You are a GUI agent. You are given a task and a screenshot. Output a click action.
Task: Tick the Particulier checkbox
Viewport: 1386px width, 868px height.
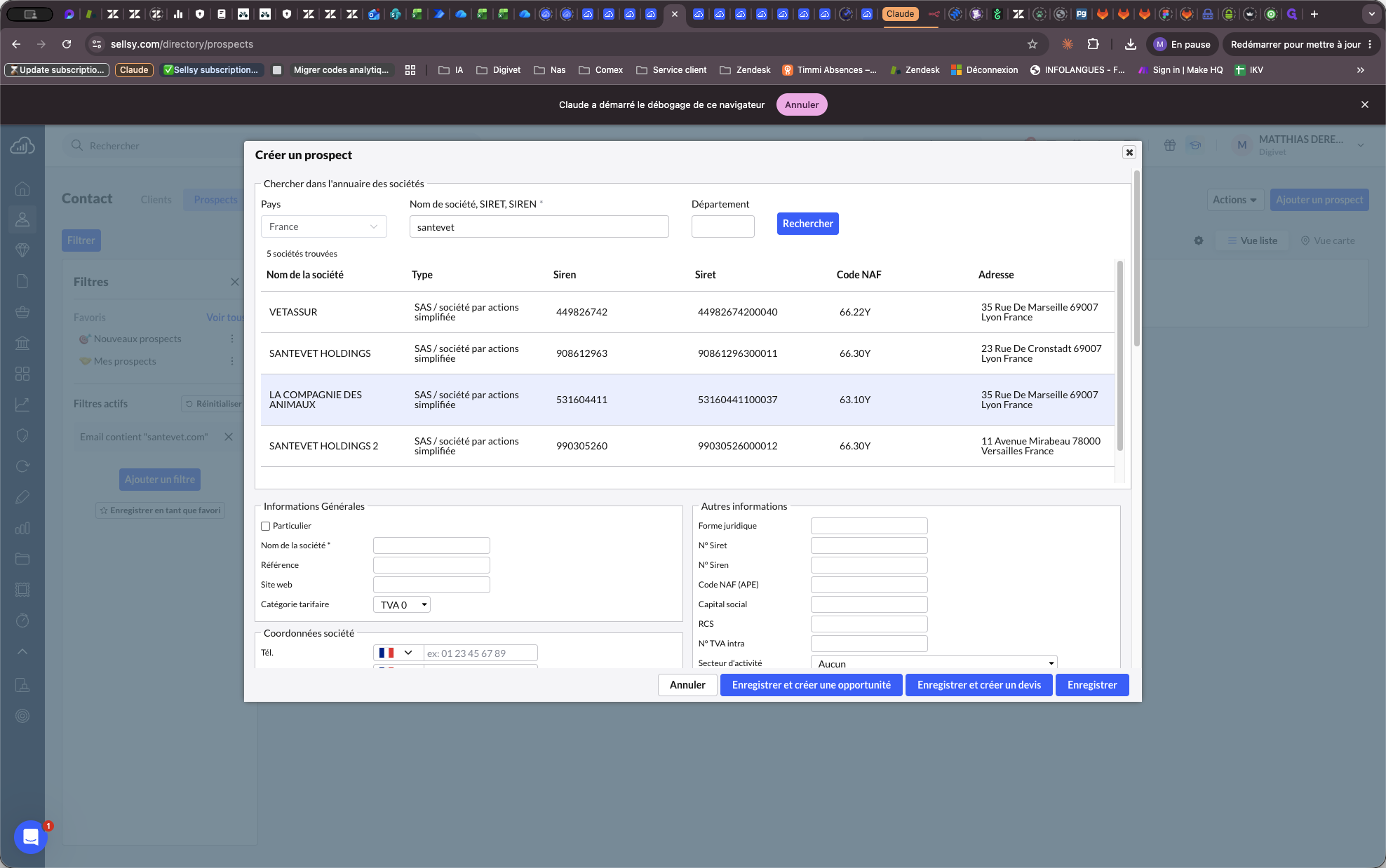point(266,526)
